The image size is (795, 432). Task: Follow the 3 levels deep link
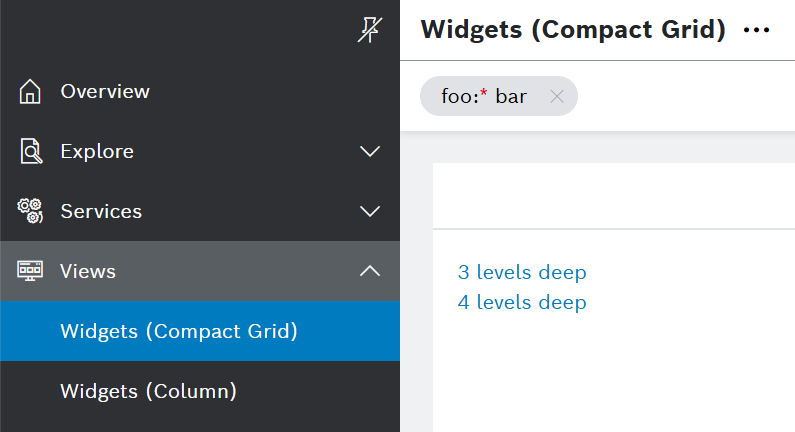click(522, 272)
